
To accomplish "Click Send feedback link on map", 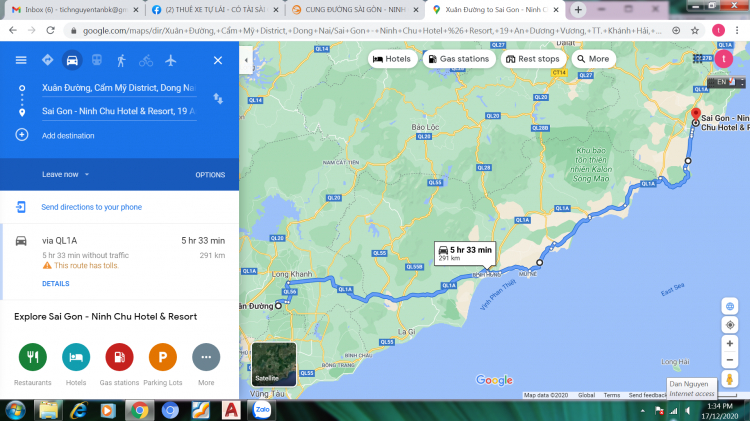I will pos(647,395).
